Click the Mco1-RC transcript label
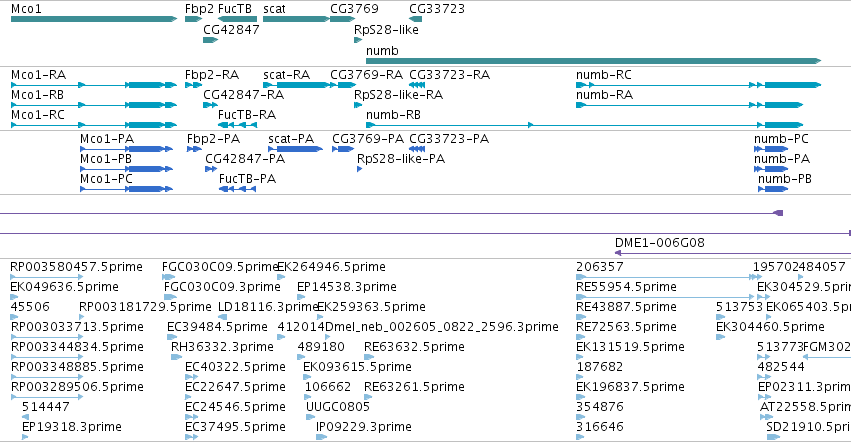The width and height of the screenshot is (851, 442). pos(38,115)
